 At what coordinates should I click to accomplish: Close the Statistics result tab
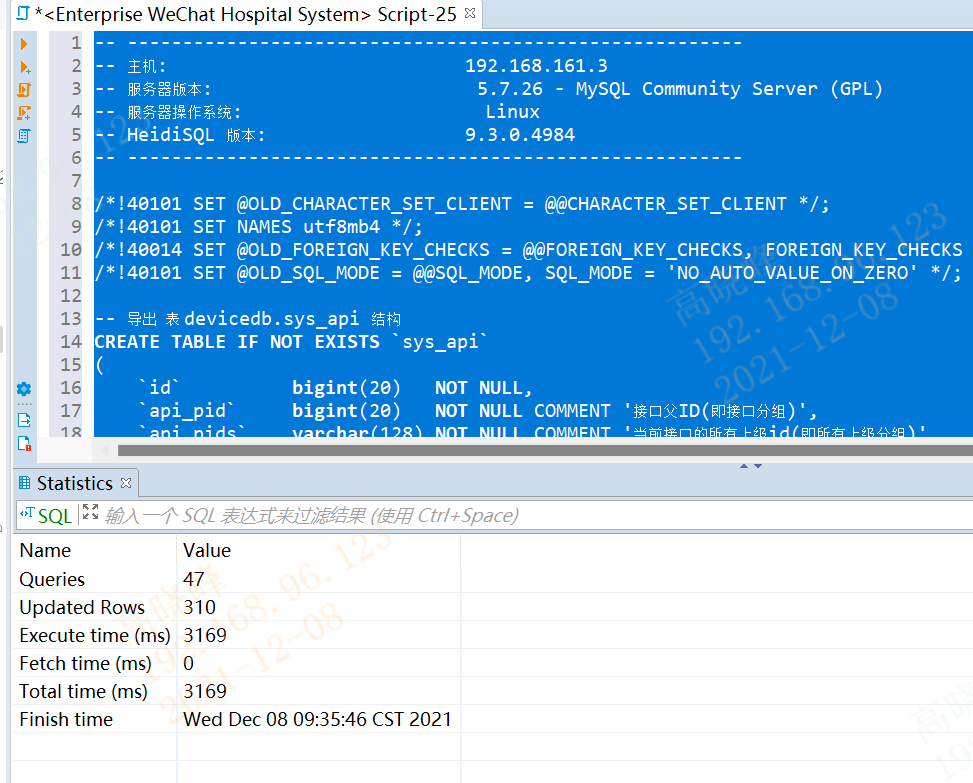pyautogui.click(x=126, y=483)
